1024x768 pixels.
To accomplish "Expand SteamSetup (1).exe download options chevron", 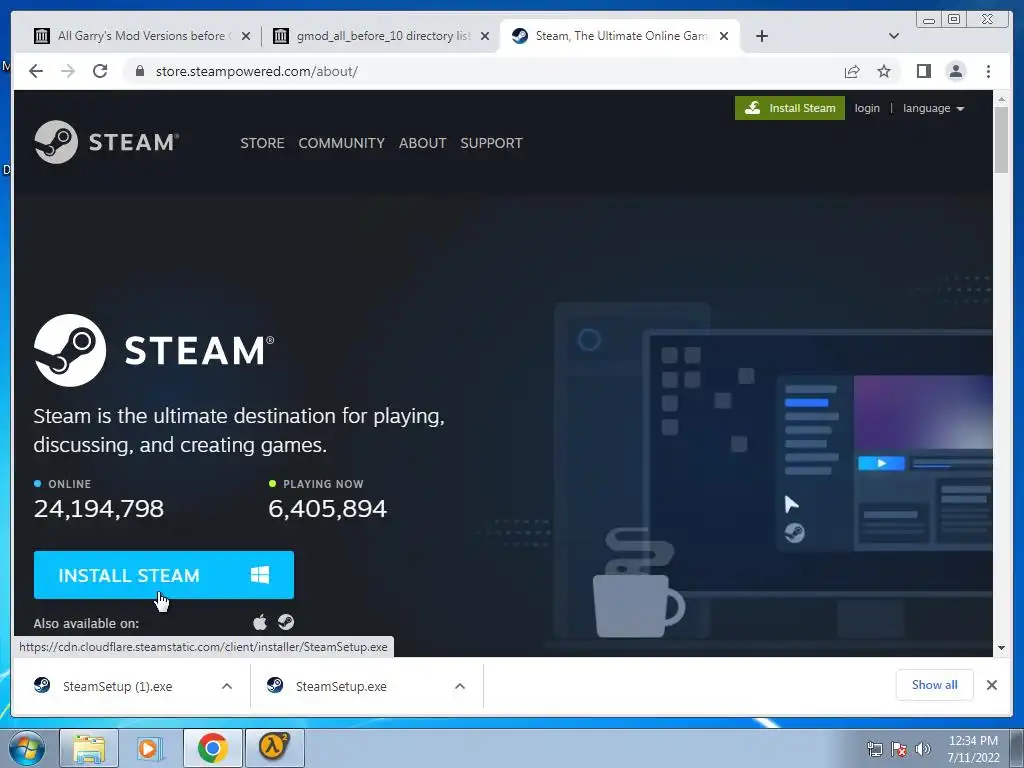I will pos(227,686).
